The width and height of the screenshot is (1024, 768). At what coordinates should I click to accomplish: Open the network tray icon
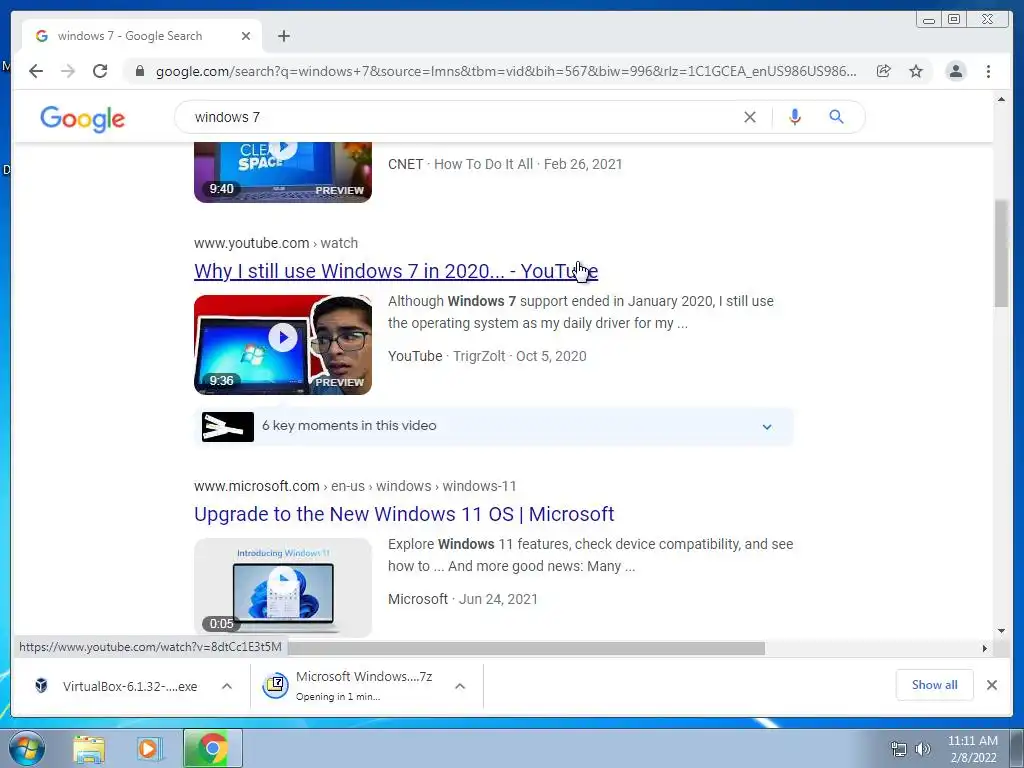pyautogui.click(x=899, y=749)
